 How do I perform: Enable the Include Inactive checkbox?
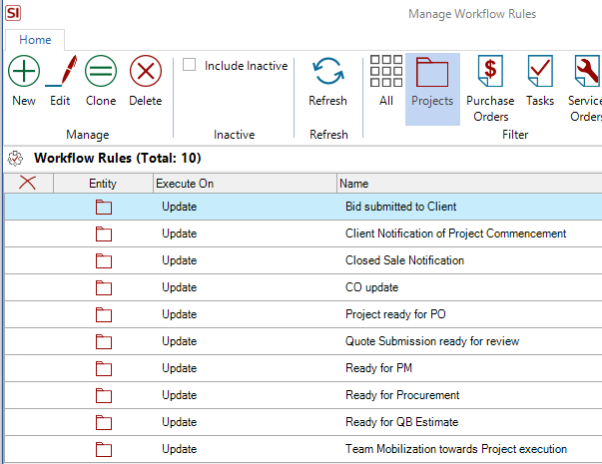click(x=189, y=66)
